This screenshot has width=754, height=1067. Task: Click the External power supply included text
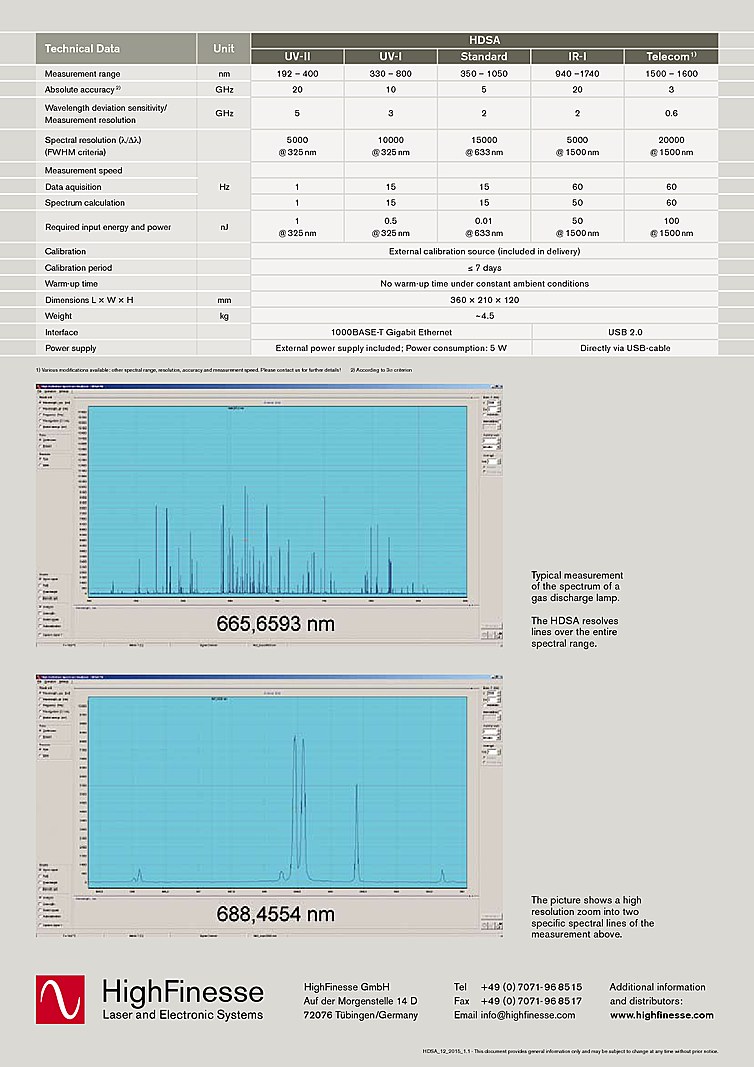pyautogui.click(x=391, y=348)
